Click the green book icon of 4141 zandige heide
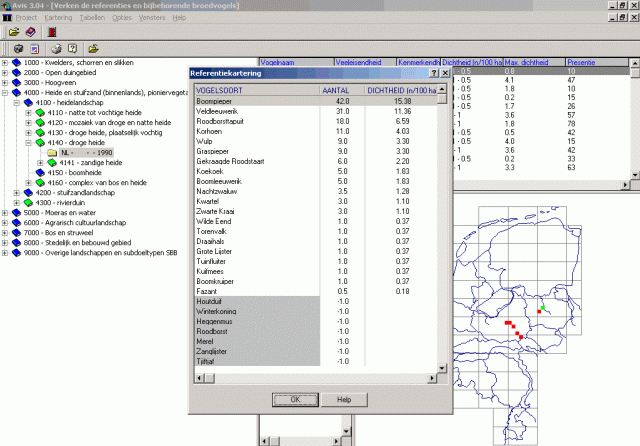Screen dimensions: 640x446 point(52,162)
